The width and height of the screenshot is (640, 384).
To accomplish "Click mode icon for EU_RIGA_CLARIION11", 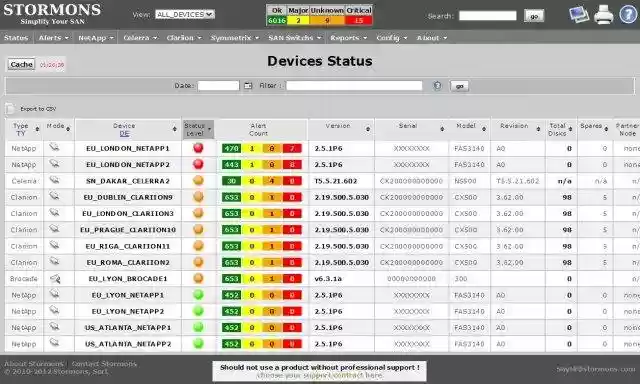I will (54, 246).
